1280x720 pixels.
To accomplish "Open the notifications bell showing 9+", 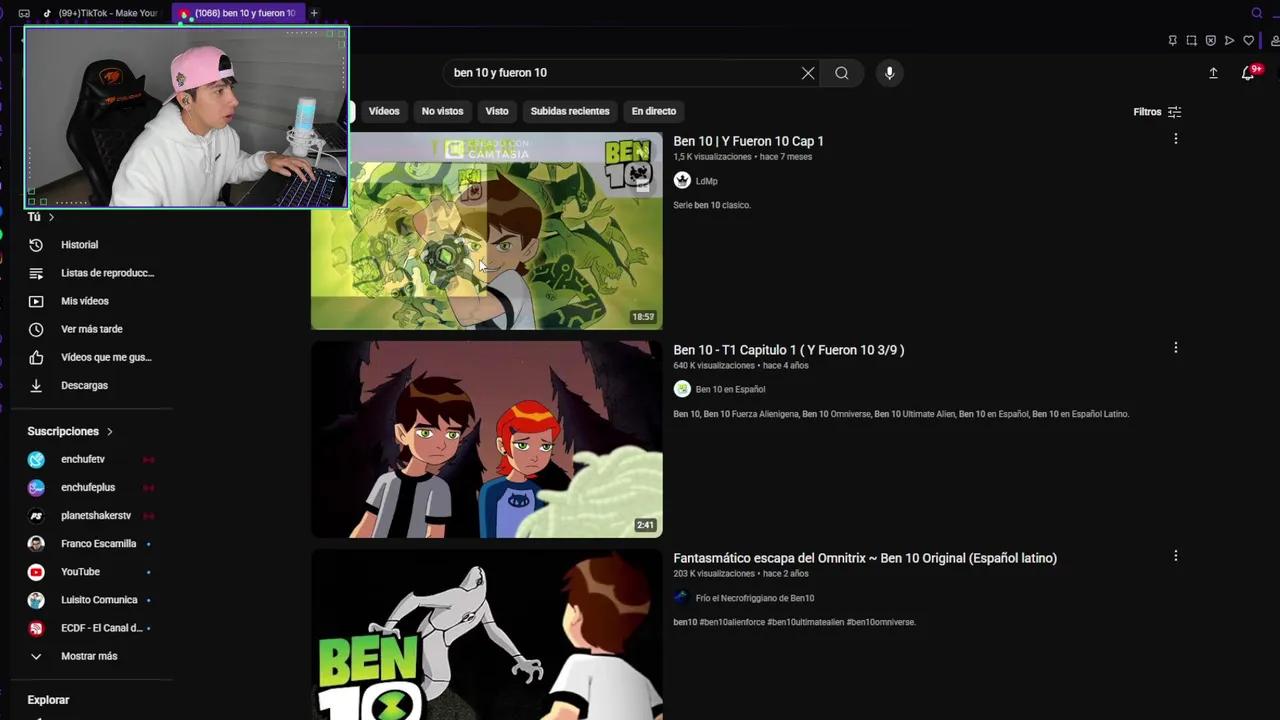I will coord(1249,73).
